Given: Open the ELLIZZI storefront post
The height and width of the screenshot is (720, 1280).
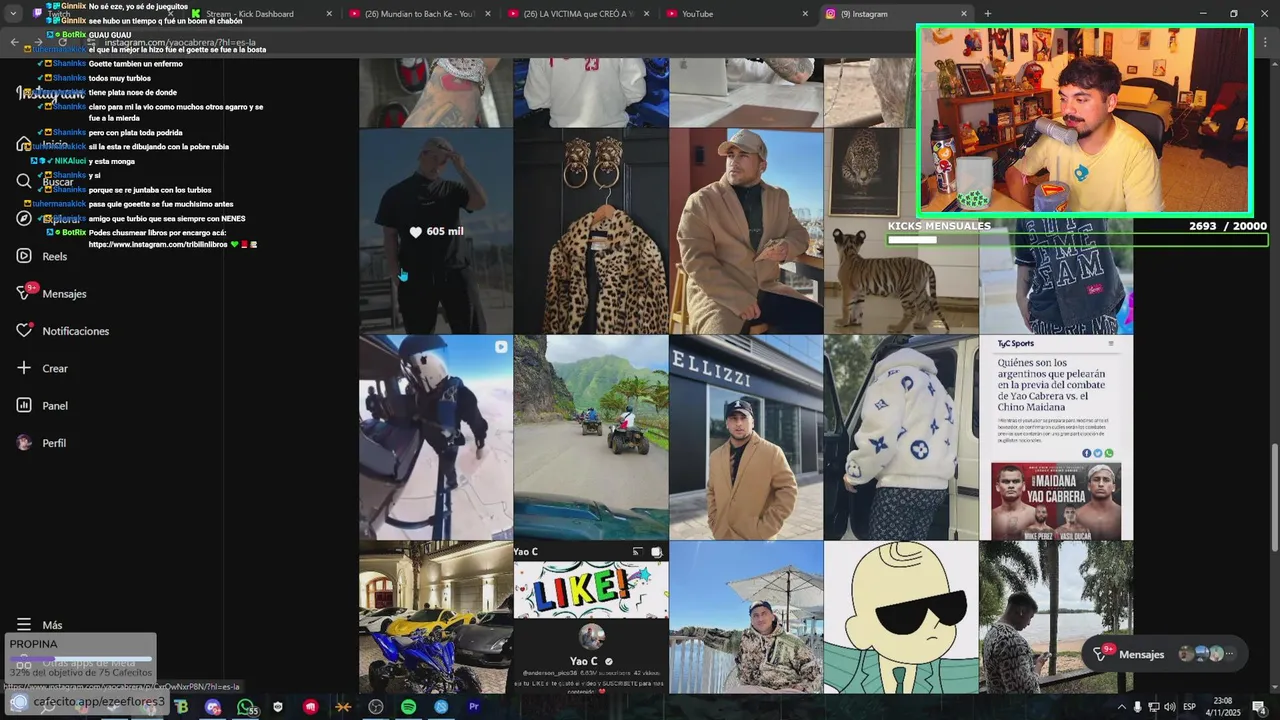Looking at the screenshot, I should (746, 437).
